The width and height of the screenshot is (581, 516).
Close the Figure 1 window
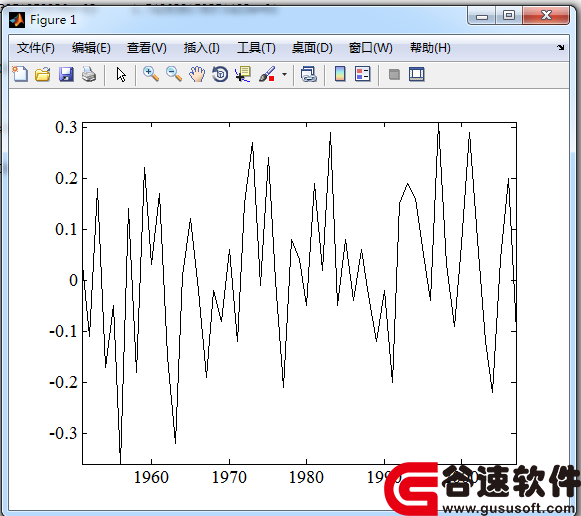(x=546, y=16)
